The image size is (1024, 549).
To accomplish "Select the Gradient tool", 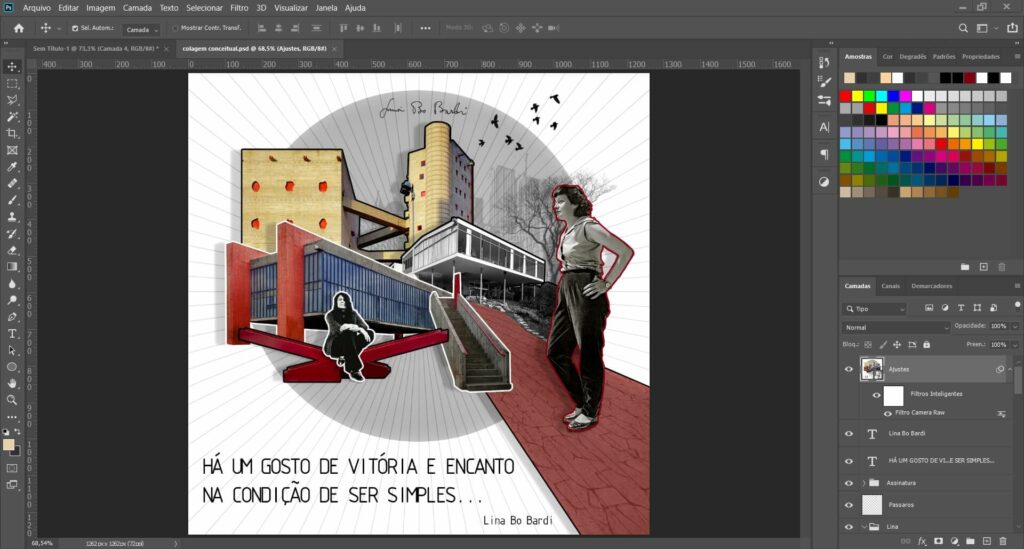I will click(x=12, y=266).
